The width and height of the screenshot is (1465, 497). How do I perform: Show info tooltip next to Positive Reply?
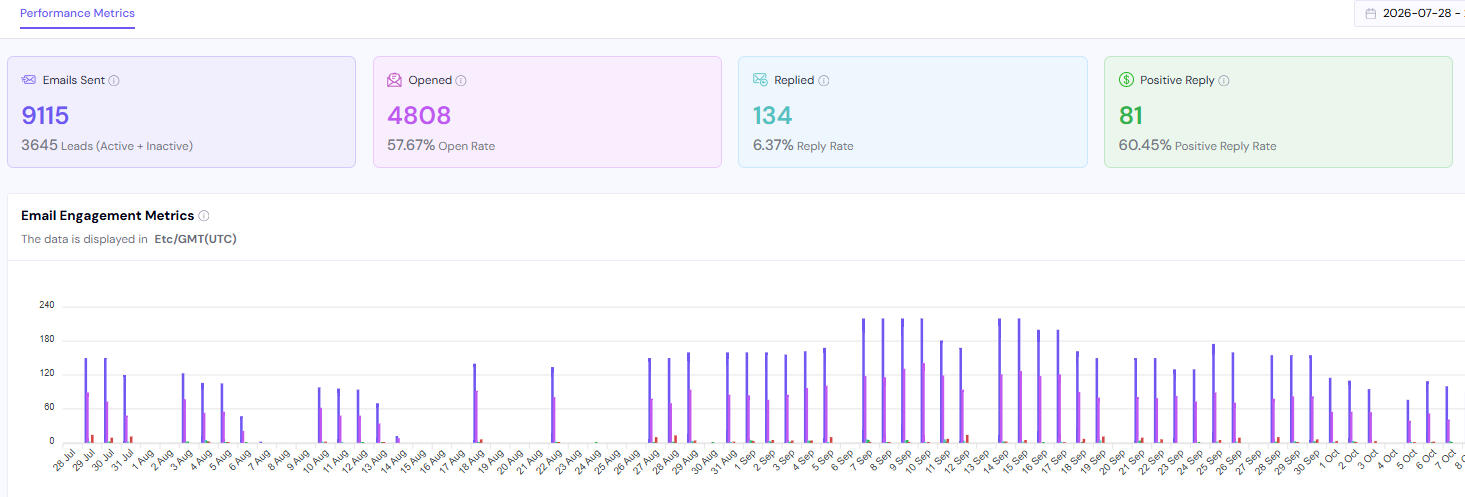(1224, 81)
